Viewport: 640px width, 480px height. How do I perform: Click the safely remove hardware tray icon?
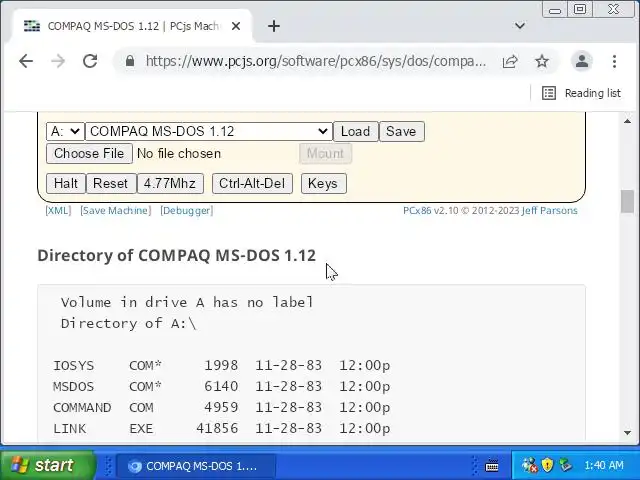565,465
